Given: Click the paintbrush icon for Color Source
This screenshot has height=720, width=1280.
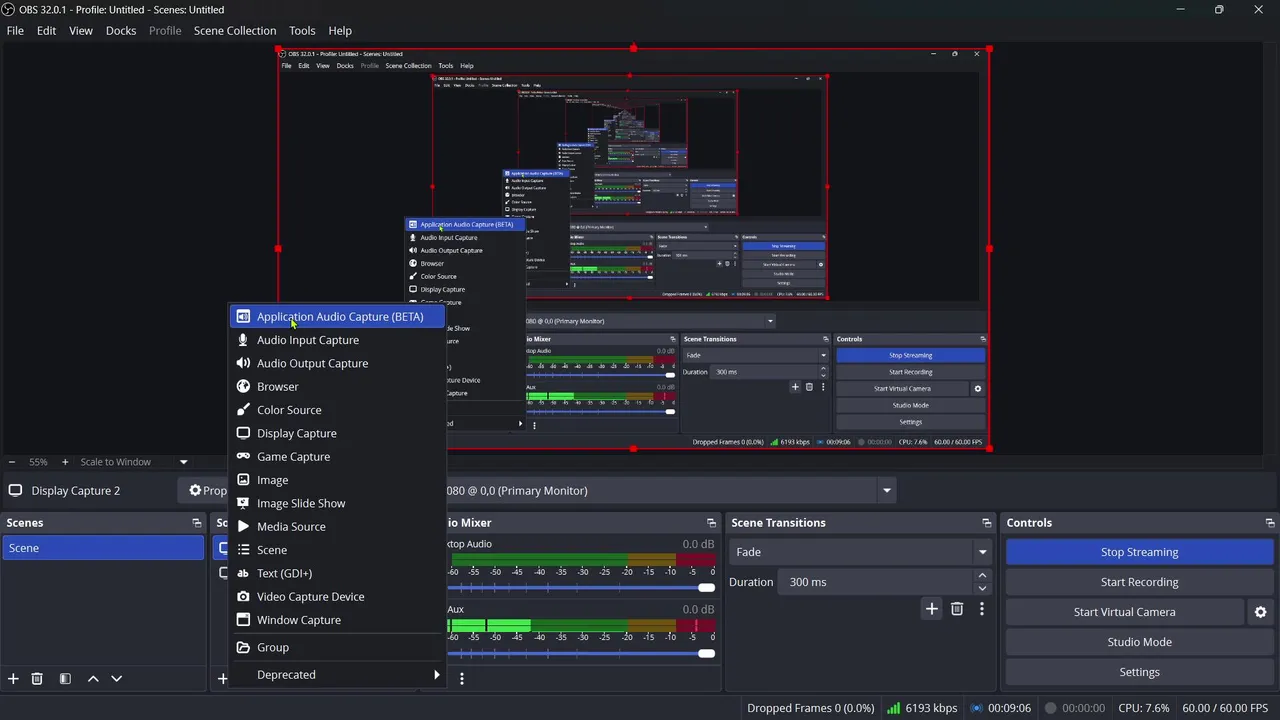Looking at the screenshot, I should click(243, 410).
